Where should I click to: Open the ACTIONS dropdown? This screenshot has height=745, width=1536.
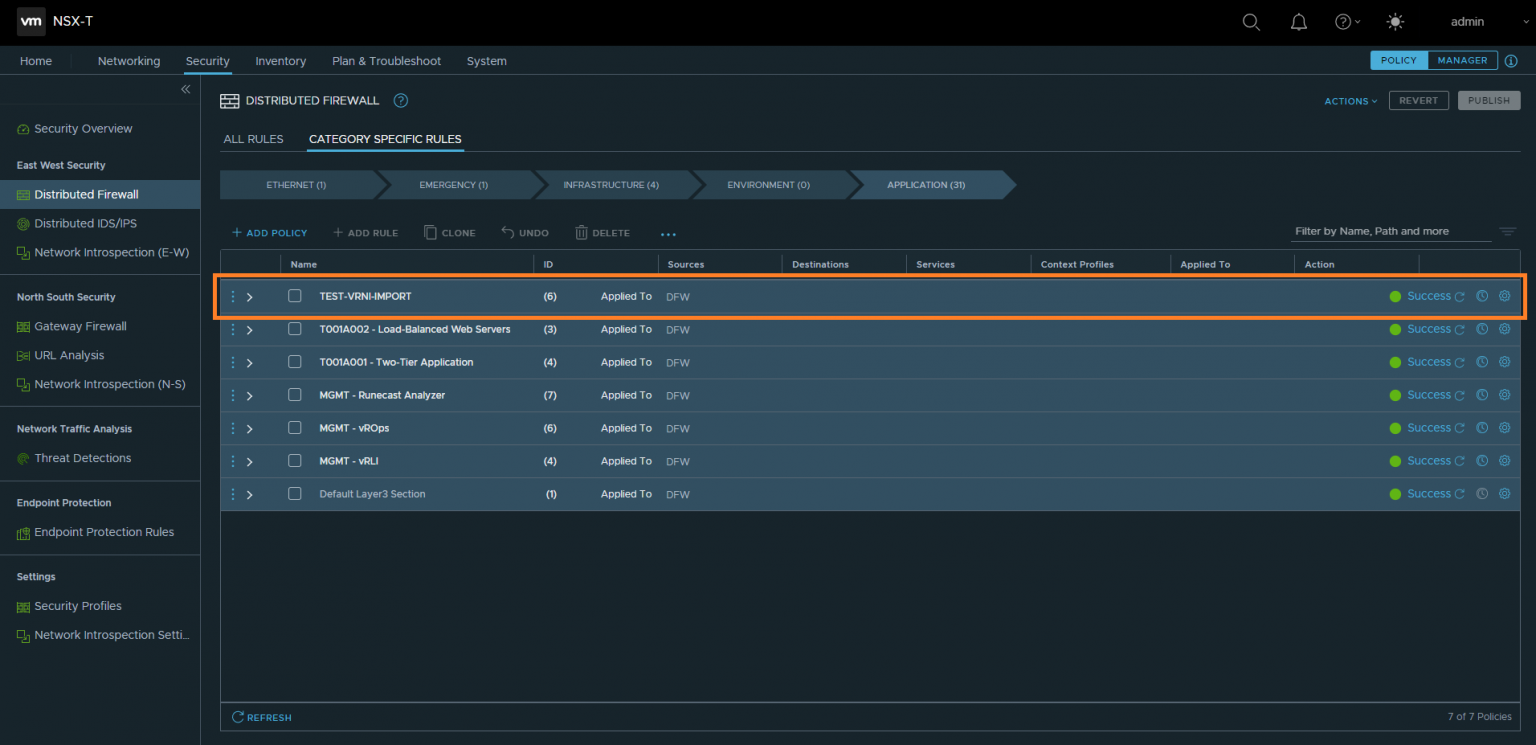point(1349,100)
